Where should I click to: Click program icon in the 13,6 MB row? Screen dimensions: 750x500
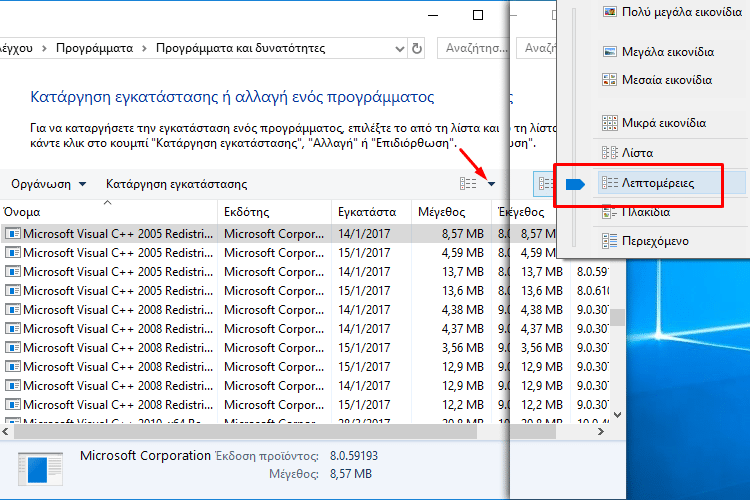click(x=12, y=290)
